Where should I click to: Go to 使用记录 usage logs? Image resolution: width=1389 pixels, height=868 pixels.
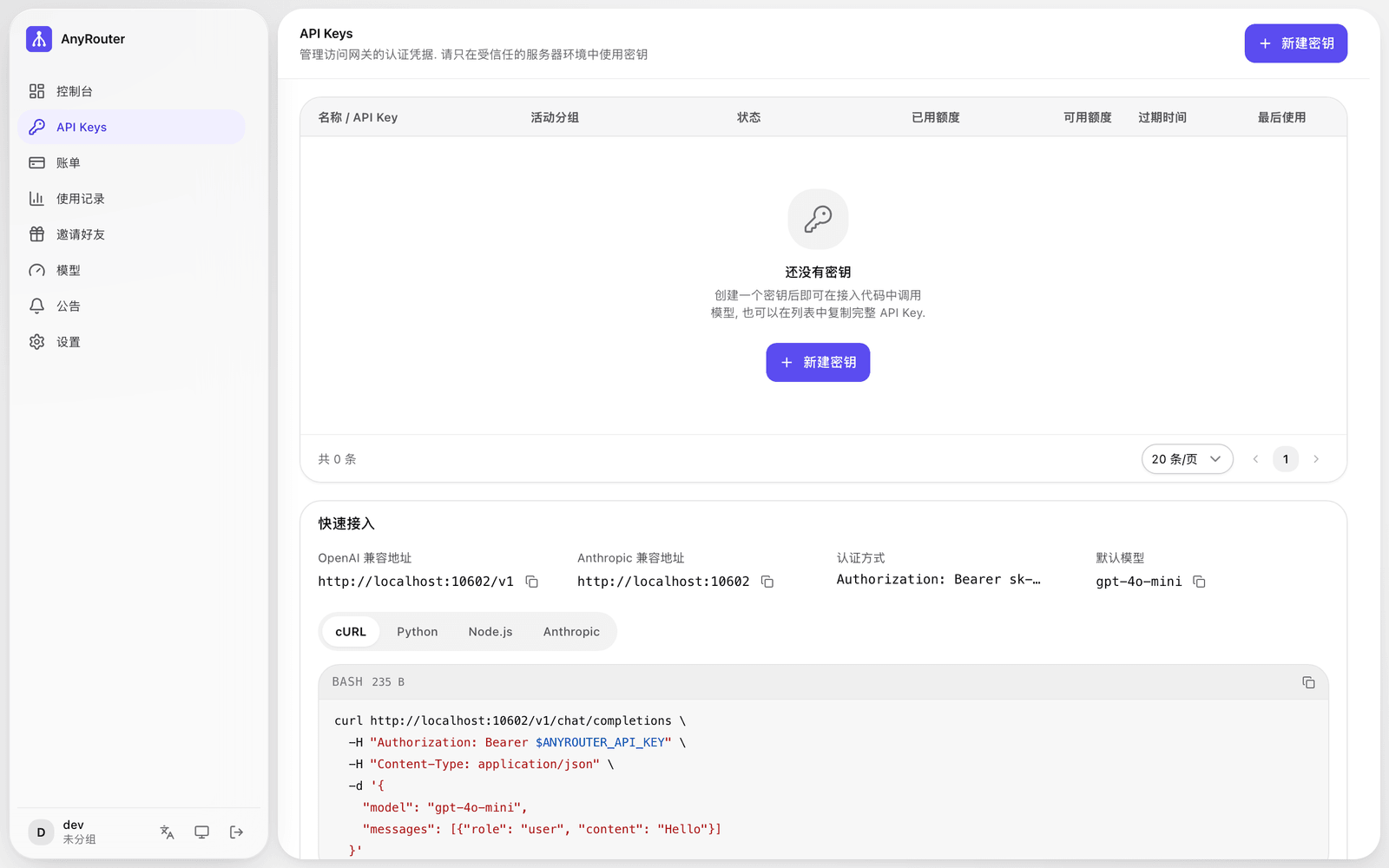pyautogui.click(x=131, y=199)
